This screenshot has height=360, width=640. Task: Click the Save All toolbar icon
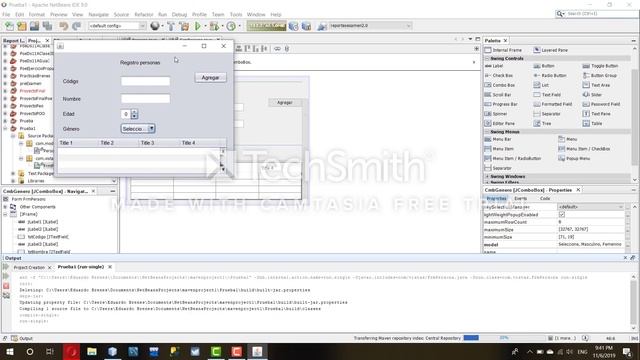click(x=47, y=26)
